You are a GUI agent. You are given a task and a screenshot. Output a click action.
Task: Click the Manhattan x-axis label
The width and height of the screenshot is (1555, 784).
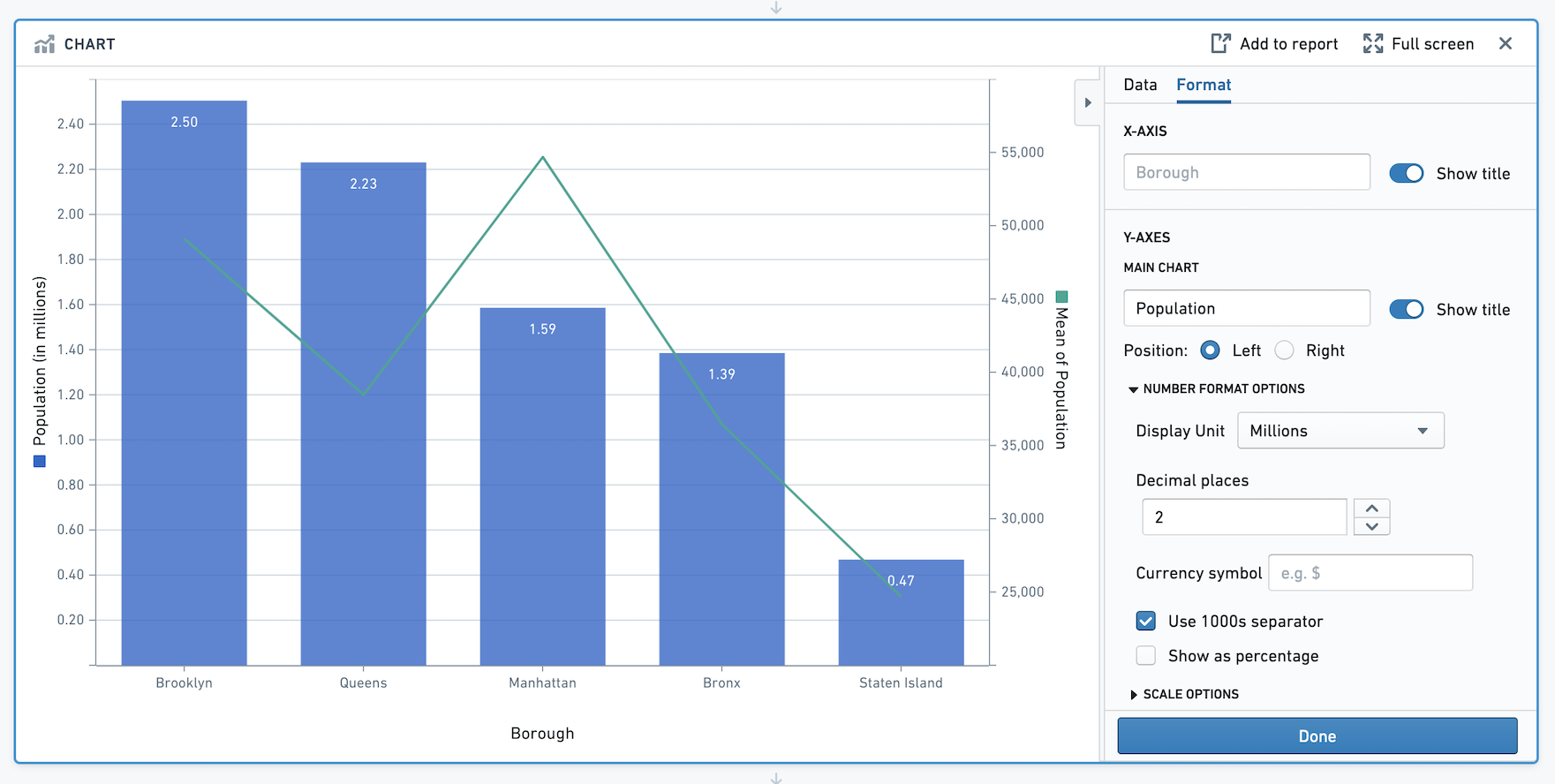(x=542, y=682)
